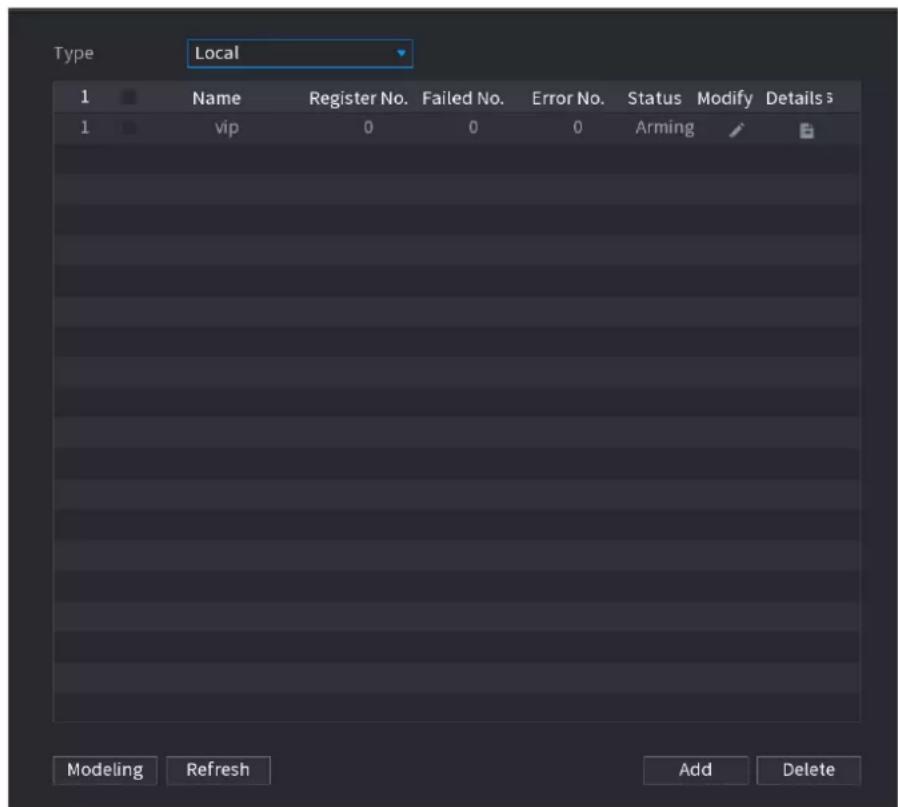Image resolution: width=898 pixels, height=807 pixels.
Task: Select the Error No. column header
Action: 568,98
